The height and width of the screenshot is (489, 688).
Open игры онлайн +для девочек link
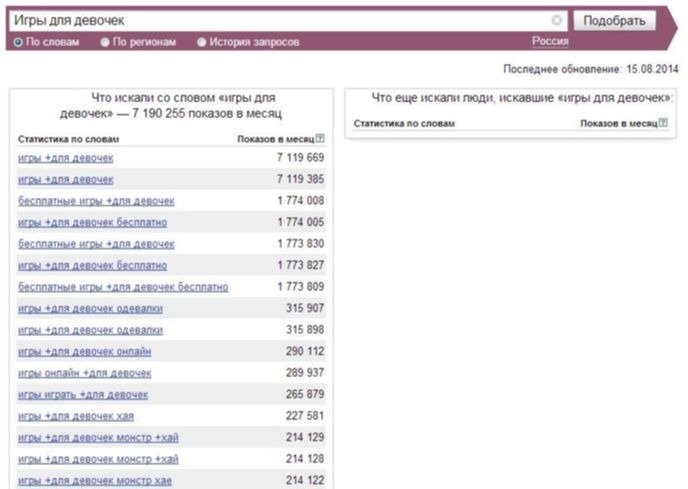(x=85, y=373)
